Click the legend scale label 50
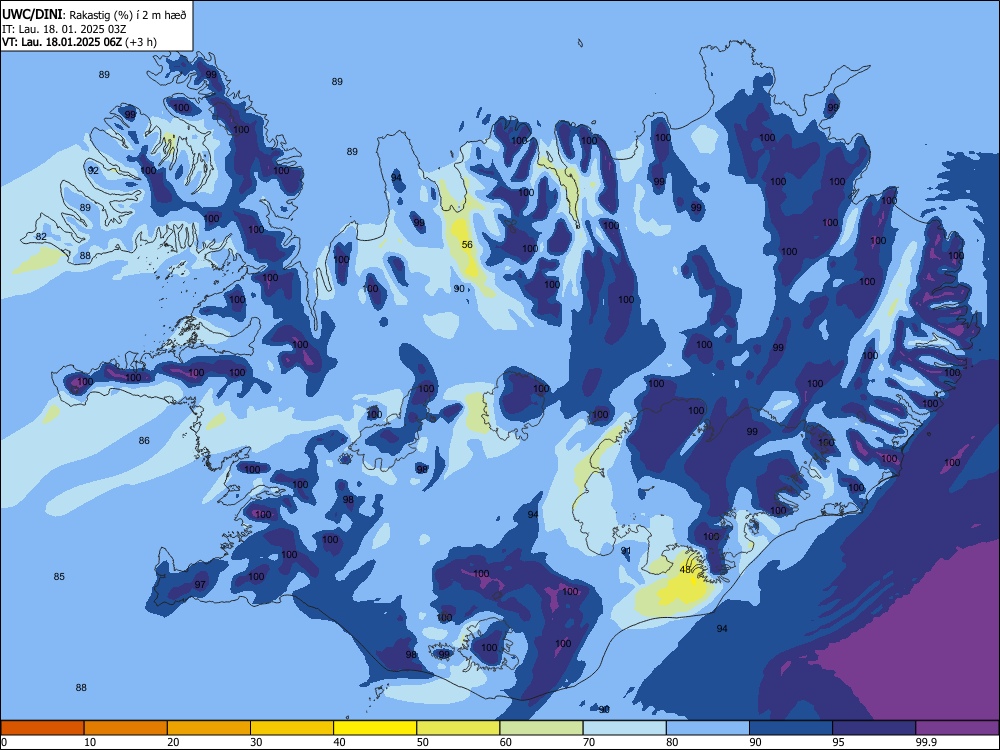 (x=422, y=742)
